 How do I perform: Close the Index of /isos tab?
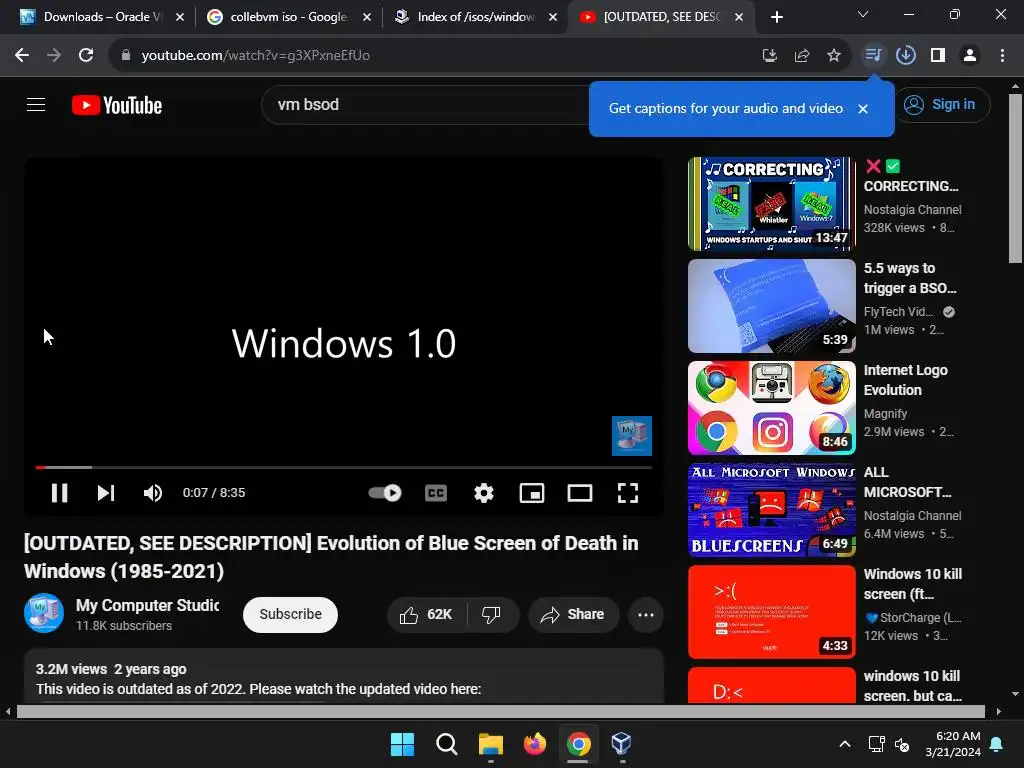tap(552, 17)
